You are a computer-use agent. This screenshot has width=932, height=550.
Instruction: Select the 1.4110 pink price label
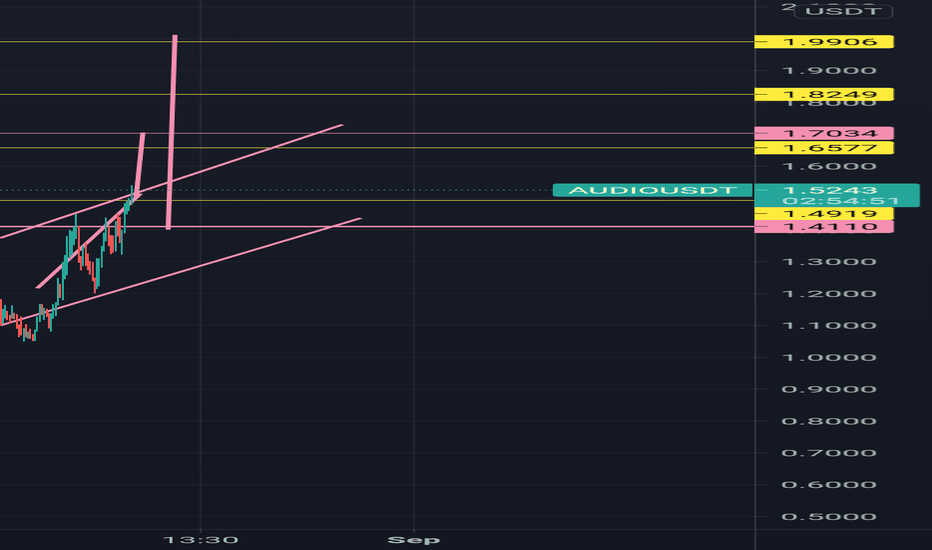[x=824, y=227]
